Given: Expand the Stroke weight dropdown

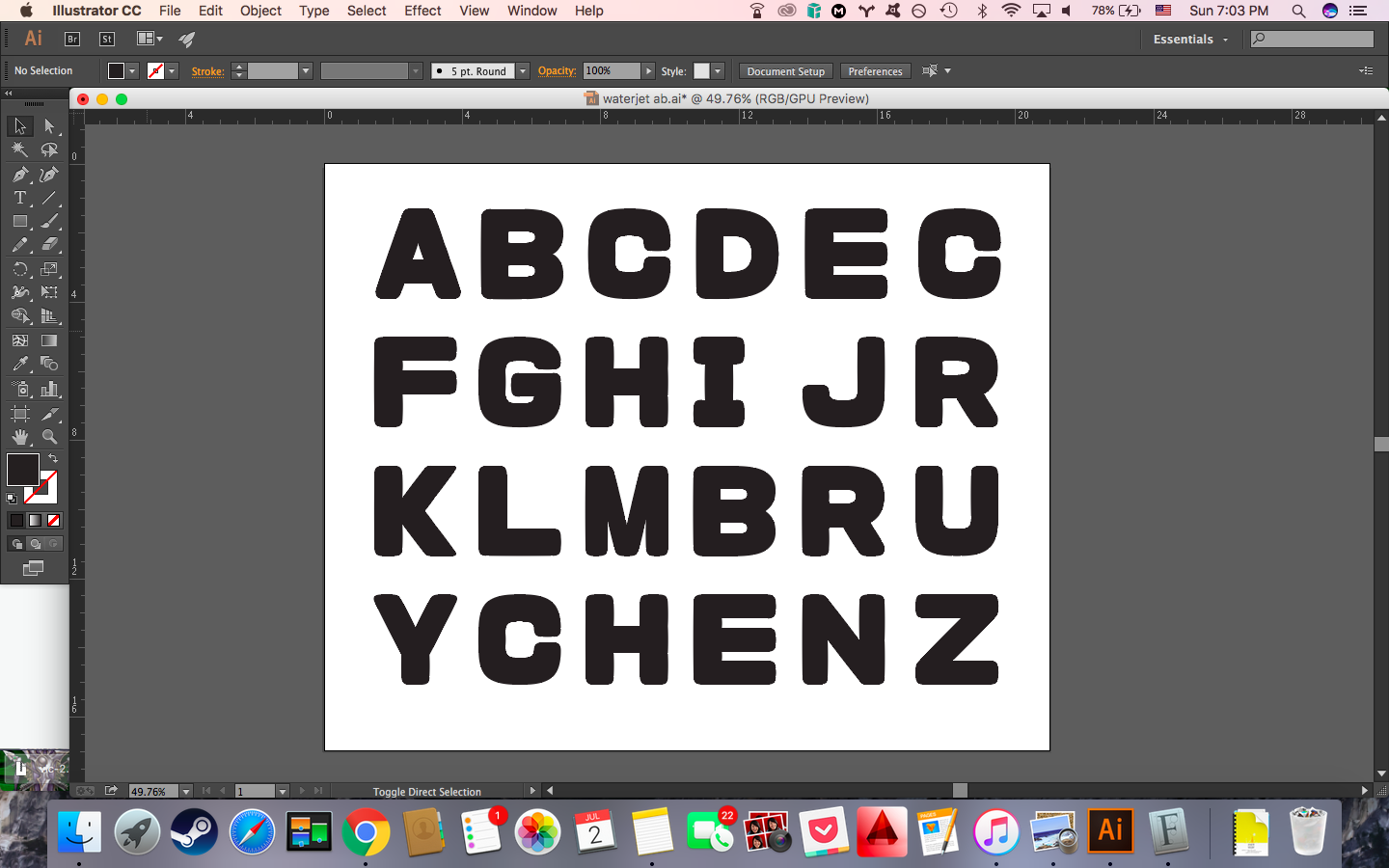Looking at the screenshot, I should (305, 71).
